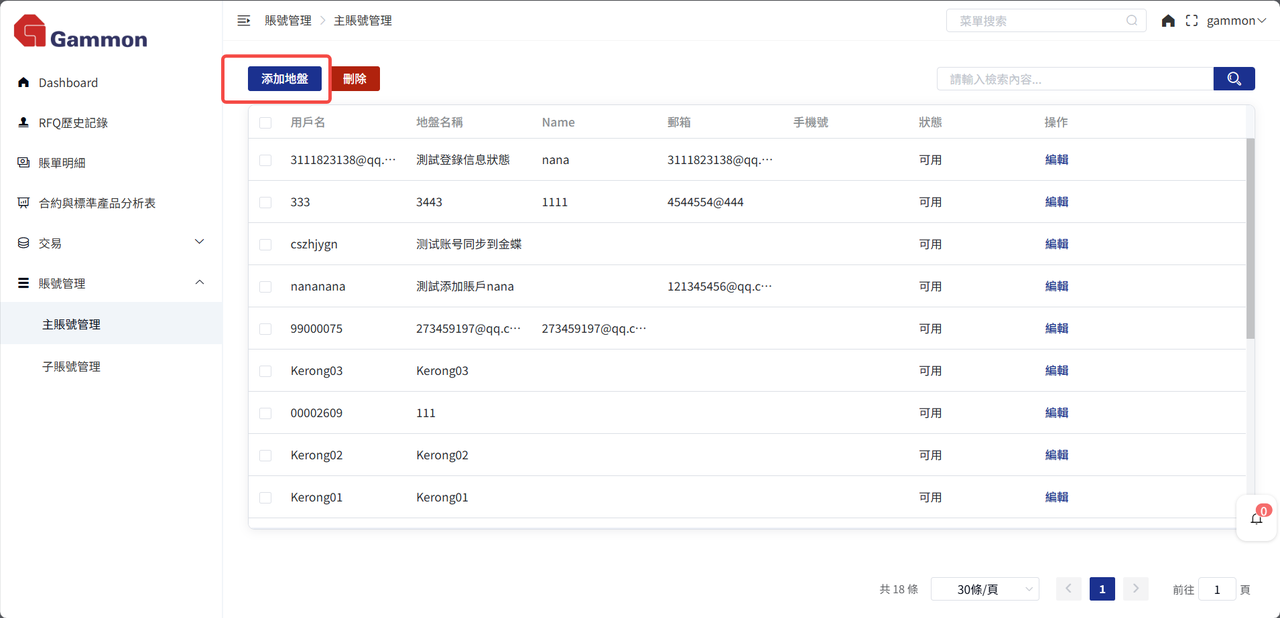Click the 添加地盤 button
This screenshot has width=1280, height=618.
click(285, 79)
